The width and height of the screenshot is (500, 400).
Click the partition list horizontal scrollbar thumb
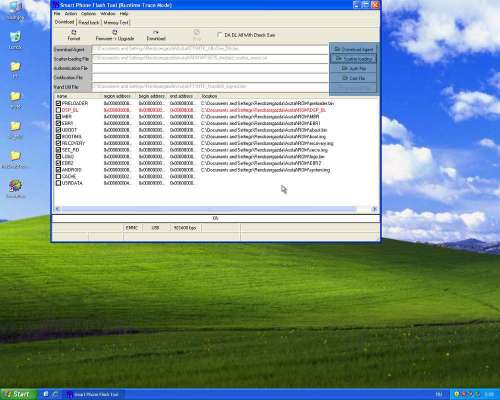point(209,209)
